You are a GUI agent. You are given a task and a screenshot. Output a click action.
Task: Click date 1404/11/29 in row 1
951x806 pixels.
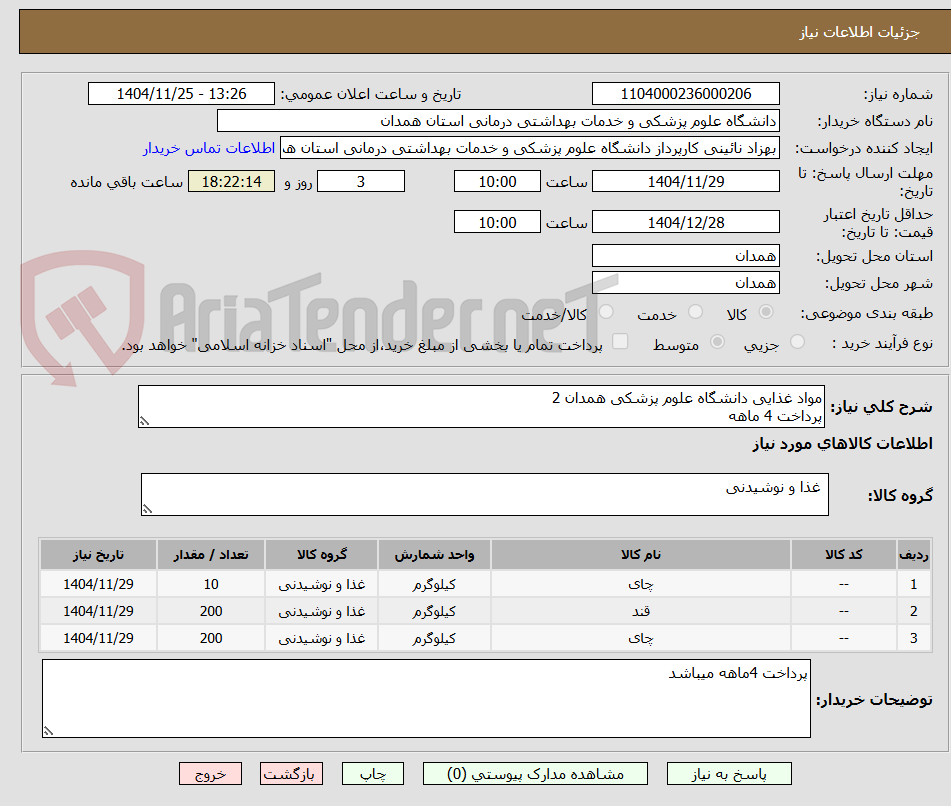pyautogui.click(x=98, y=584)
